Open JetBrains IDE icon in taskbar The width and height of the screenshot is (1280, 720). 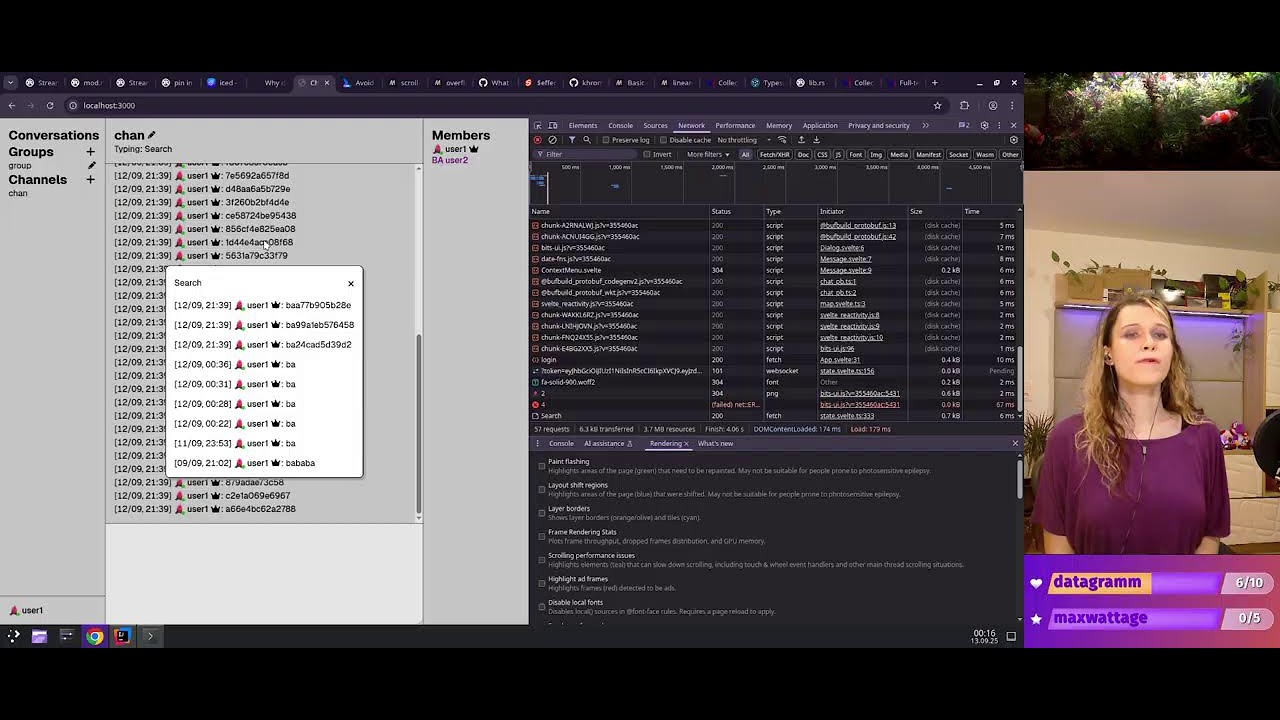(122, 636)
